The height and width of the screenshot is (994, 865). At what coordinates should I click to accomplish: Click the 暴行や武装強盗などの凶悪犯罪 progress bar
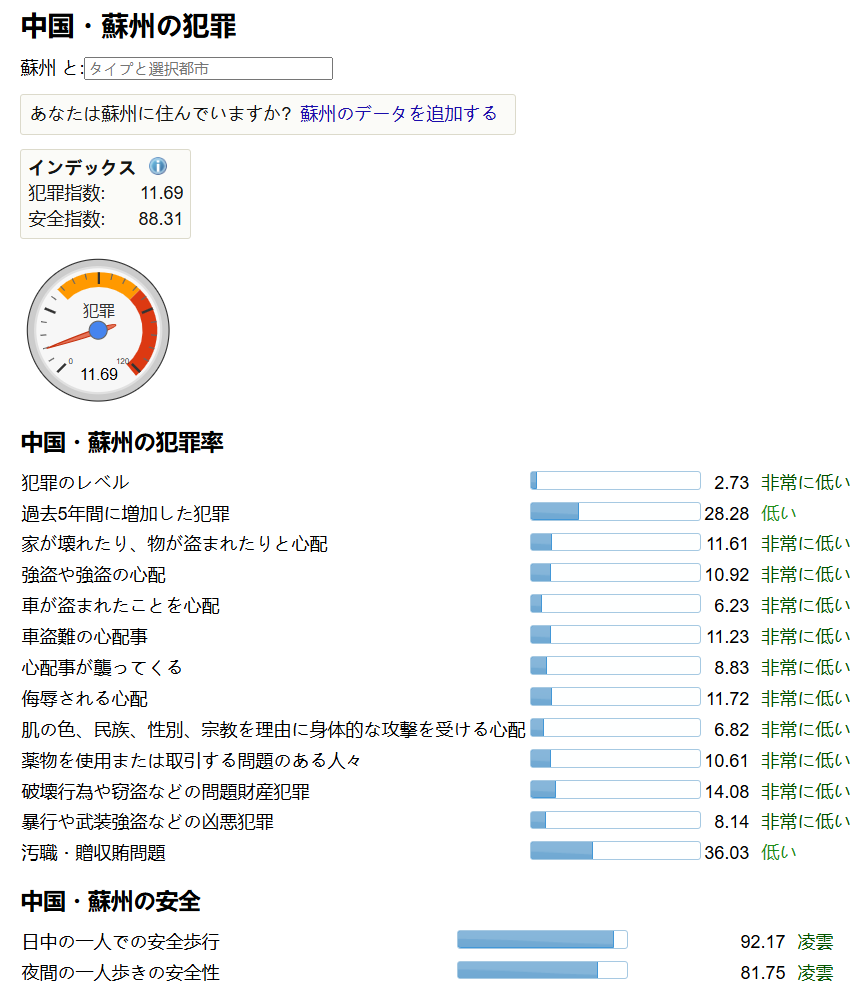click(x=615, y=820)
